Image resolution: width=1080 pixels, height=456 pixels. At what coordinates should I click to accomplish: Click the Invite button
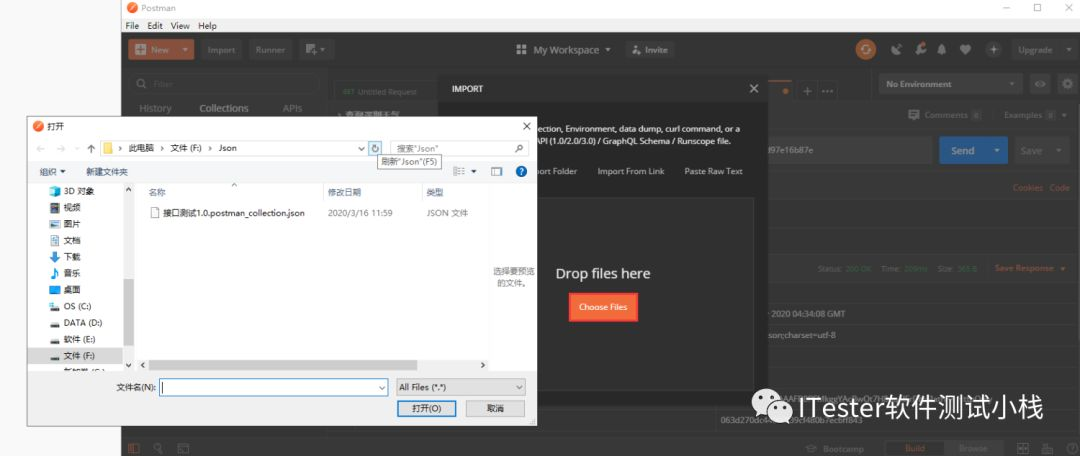650,50
